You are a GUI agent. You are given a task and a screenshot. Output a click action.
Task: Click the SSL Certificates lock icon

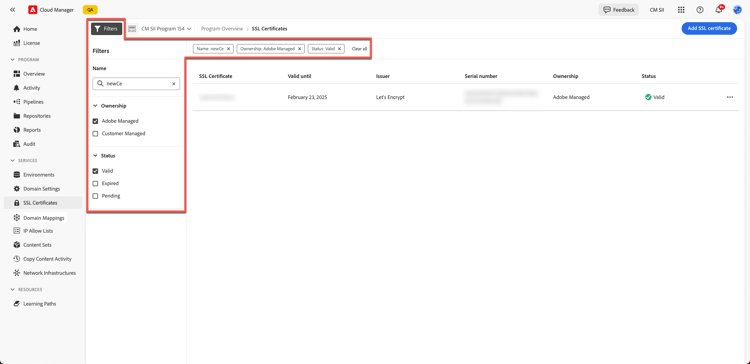pos(17,203)
